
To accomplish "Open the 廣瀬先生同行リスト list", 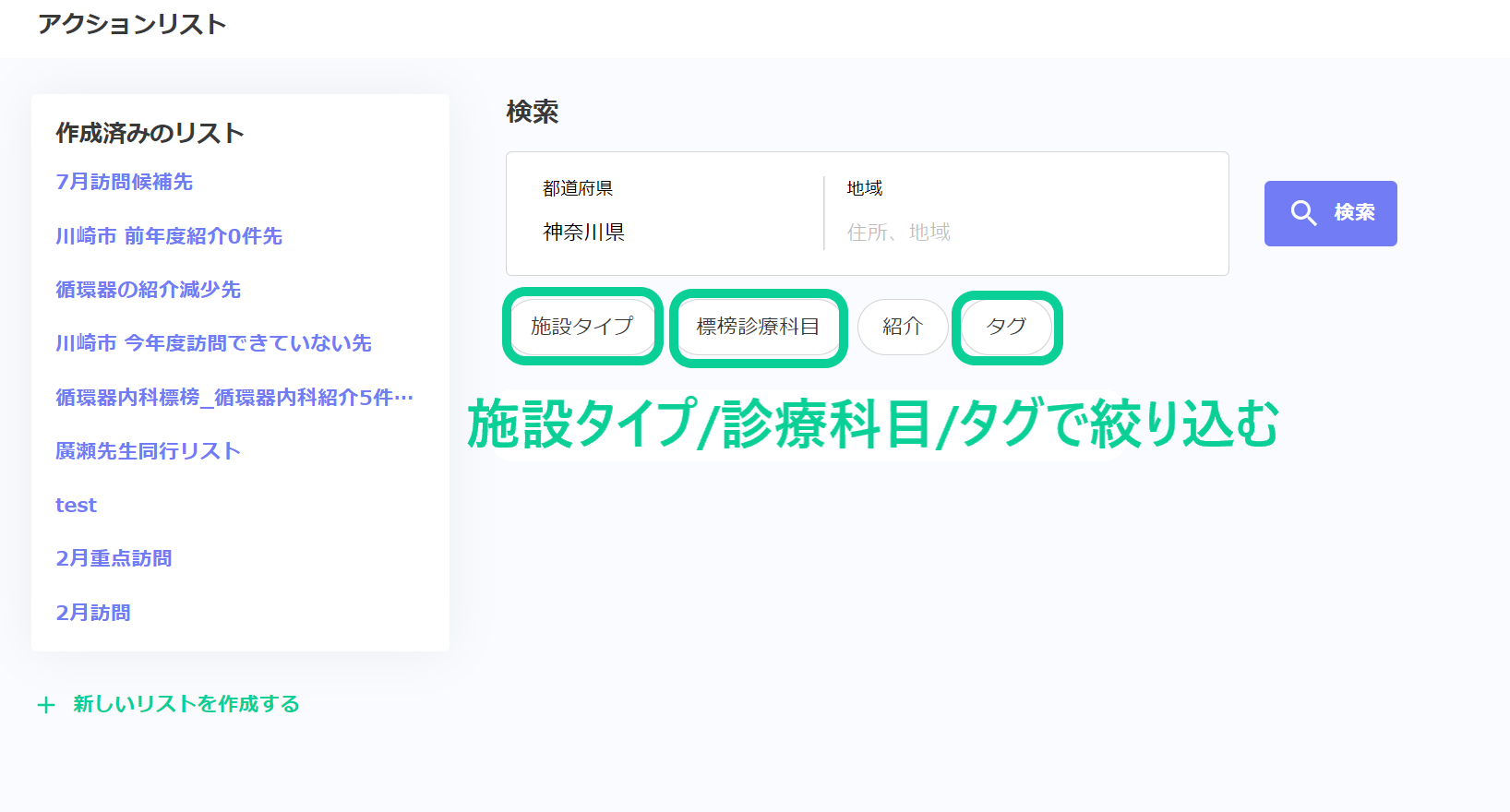I will [x=148, y=451].
